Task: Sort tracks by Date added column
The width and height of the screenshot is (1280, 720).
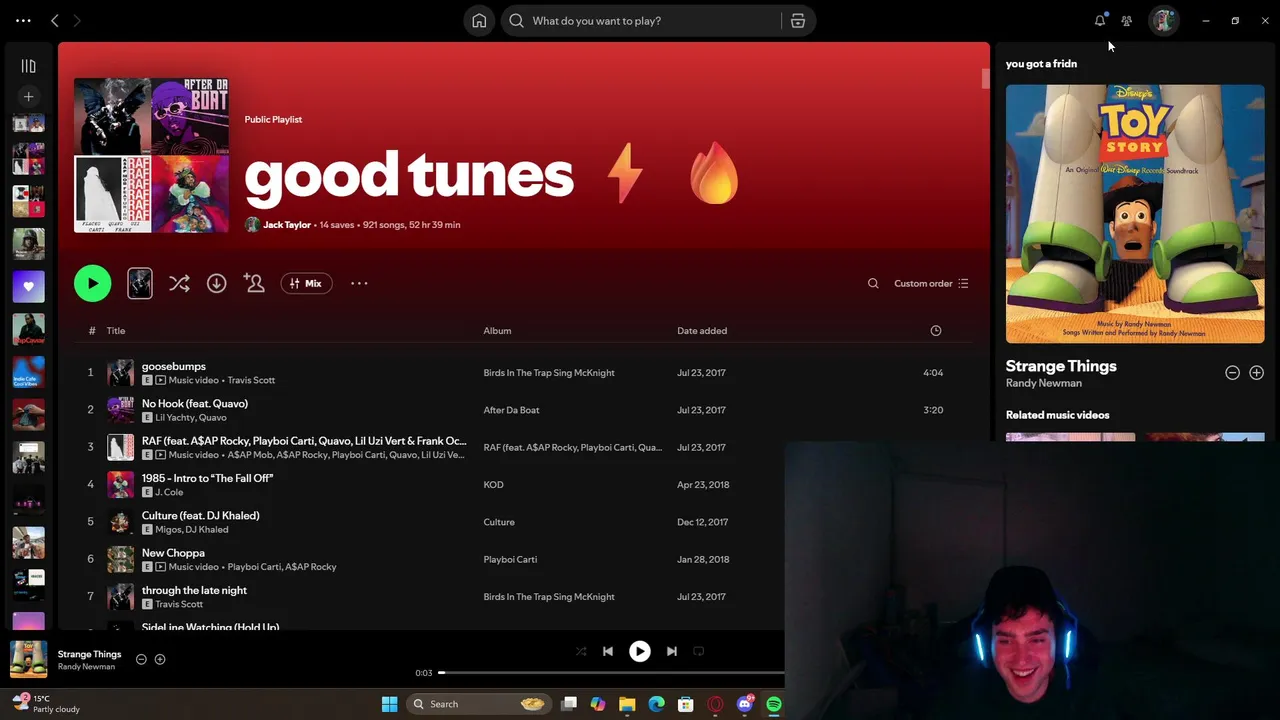Action: coord(702,331)
